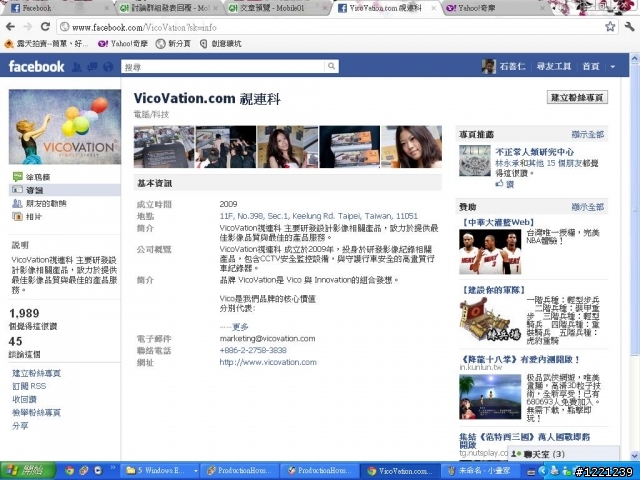Viewport: 640px width, 480px height.
Task: Expand the '更多' description link
Action: (240, 327)
